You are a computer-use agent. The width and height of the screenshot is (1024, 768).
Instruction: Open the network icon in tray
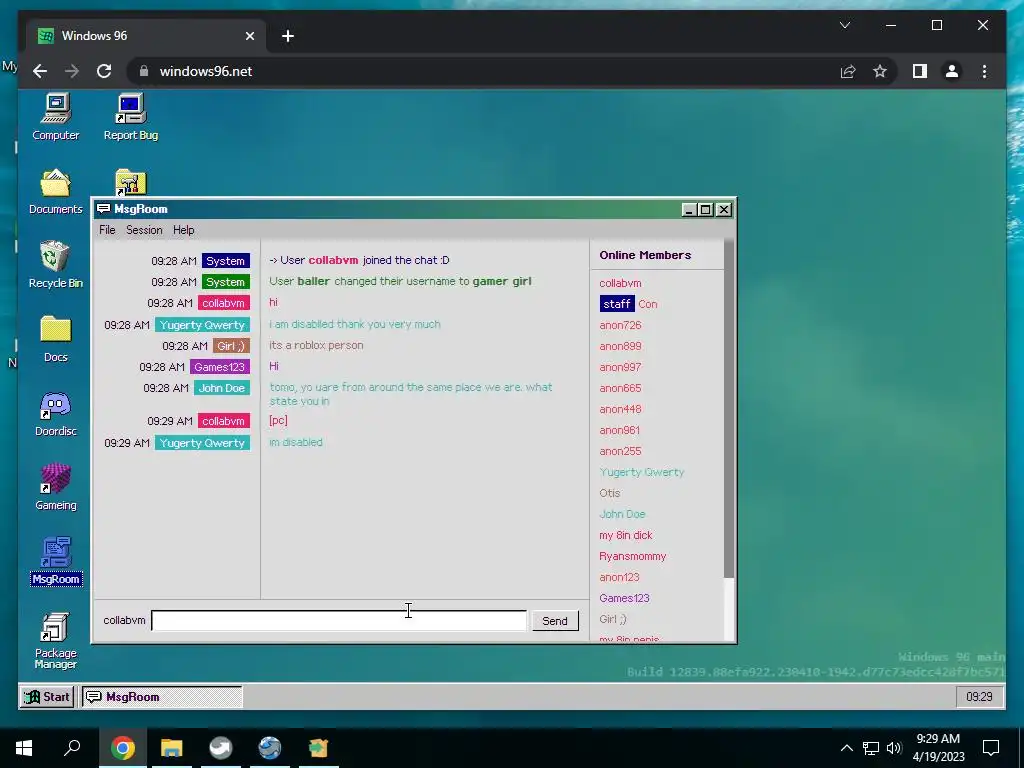click(x=871, y=748)
